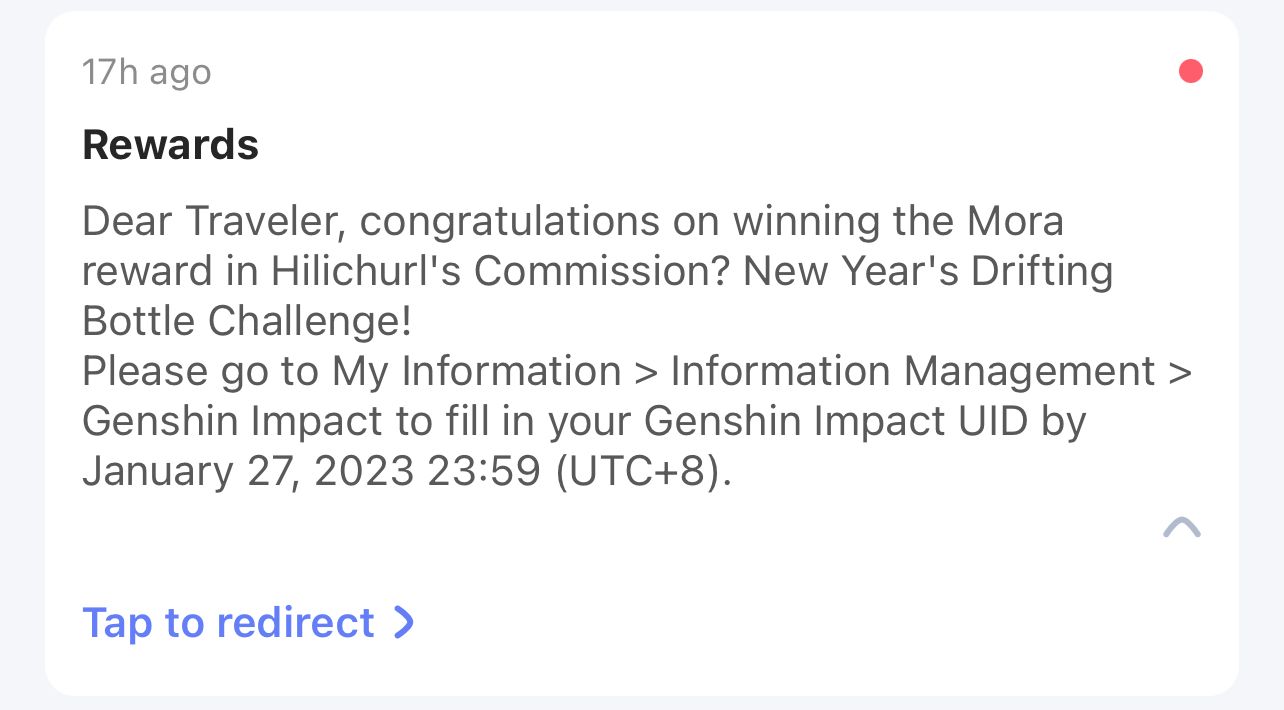The width and height of the screenshot is (1284, 710).
Task: Click the "Please go to" instruction text
Action: pos(200,371)
